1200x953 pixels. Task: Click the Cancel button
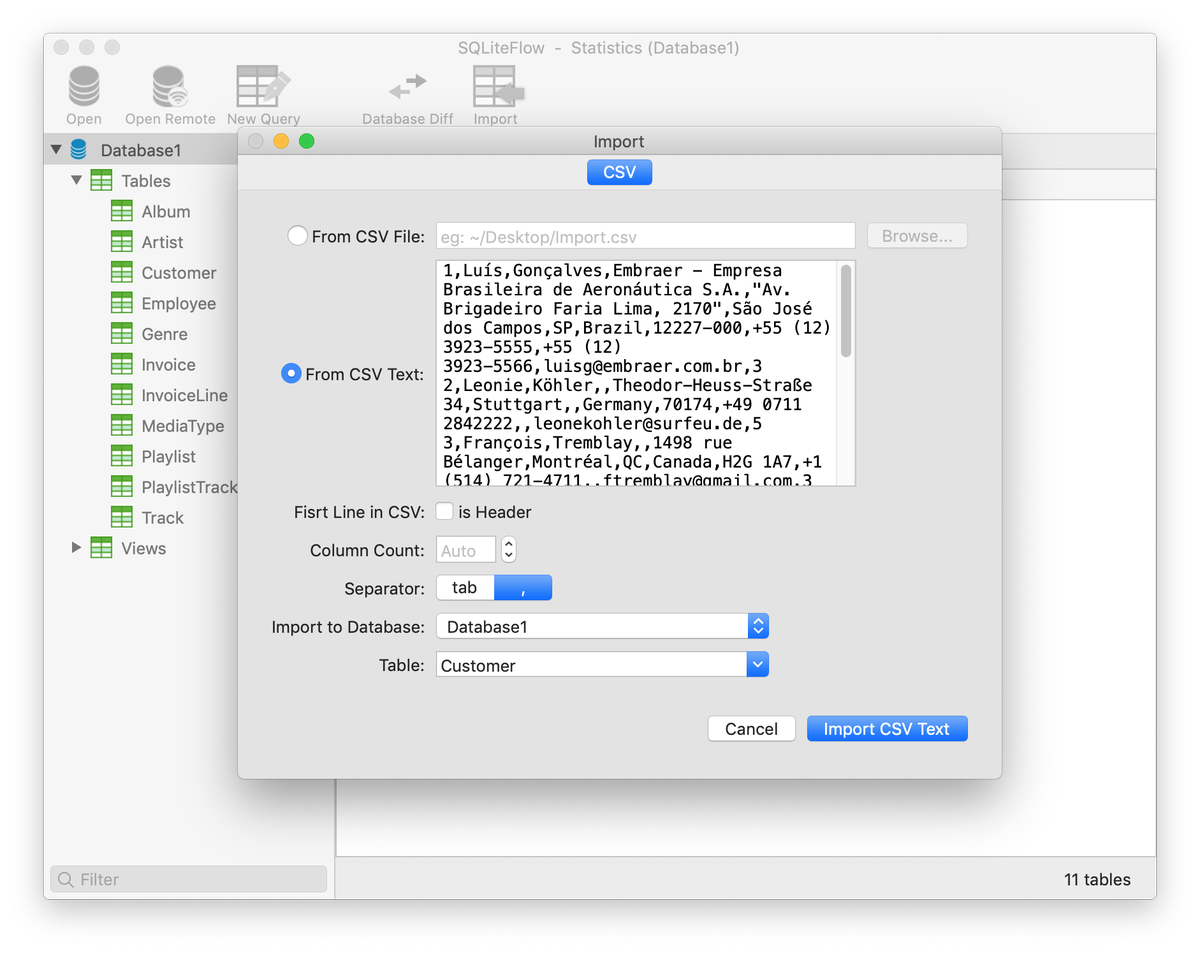[x=751, y=729]
